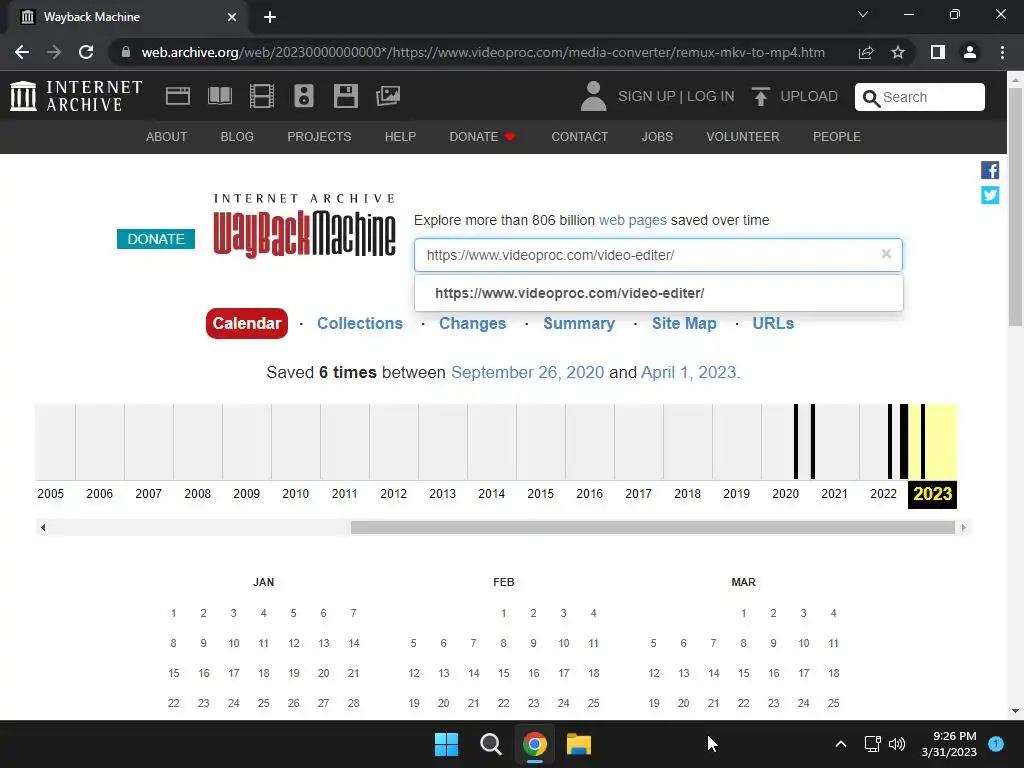The image size is (1024, 768).
Task: Click the Upload arrow icon
Action: tap(760, 96)
